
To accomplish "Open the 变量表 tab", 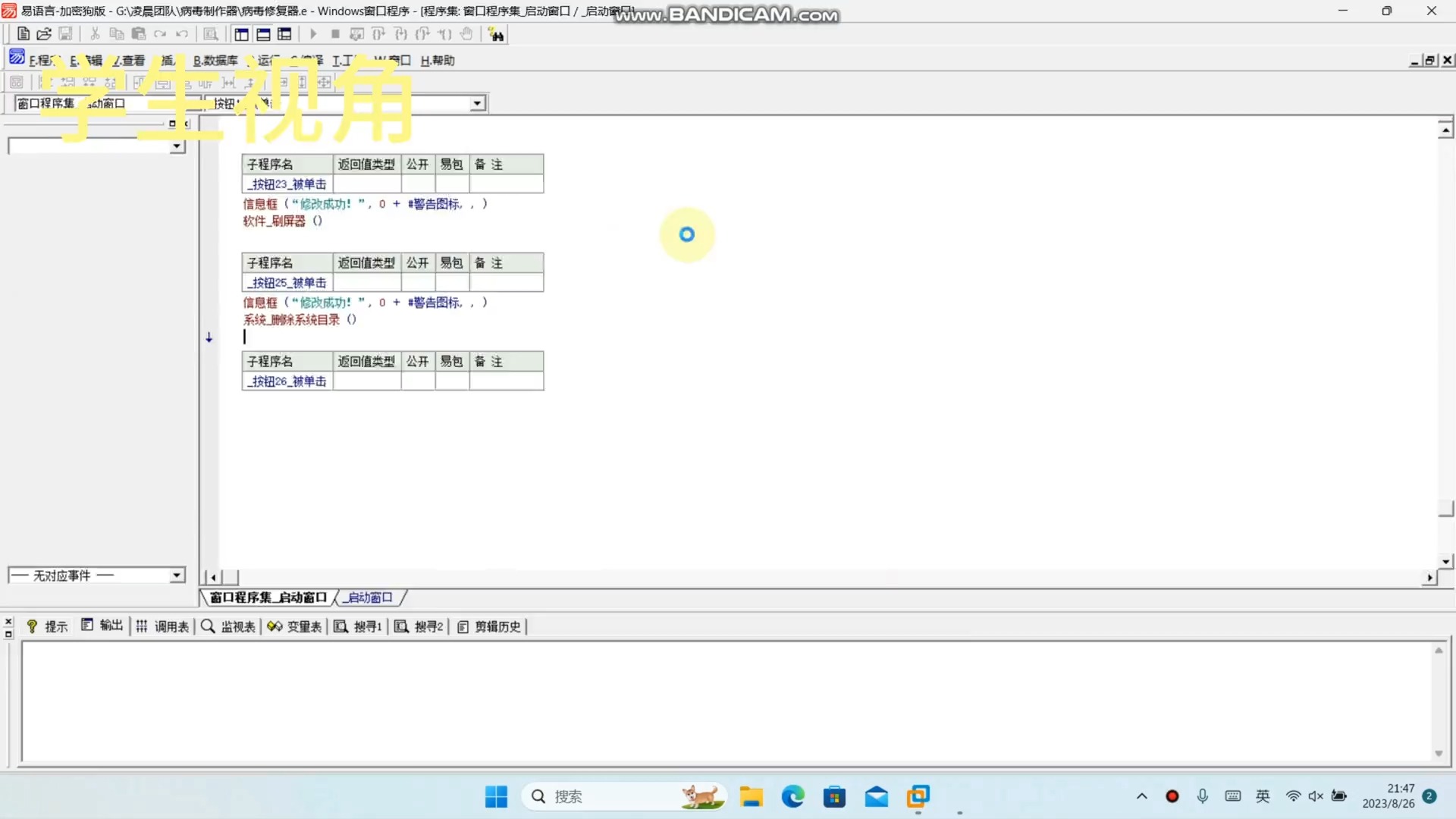I will [x=294, y=626].
